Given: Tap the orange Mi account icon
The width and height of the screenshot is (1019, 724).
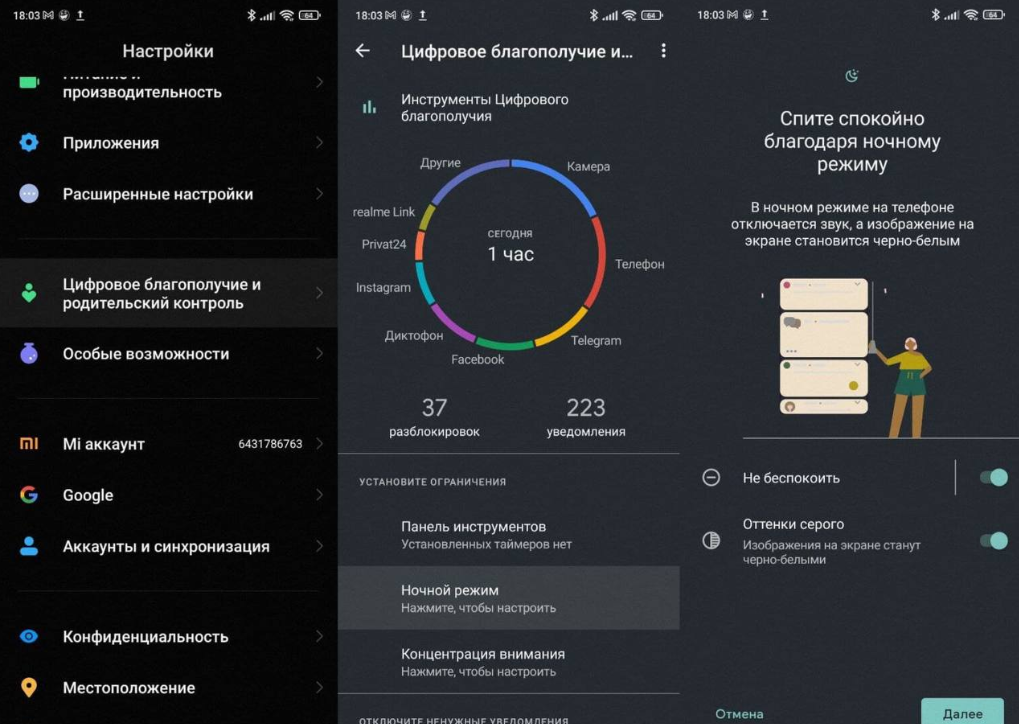Looking at the screenshot, I should point(29,443).
